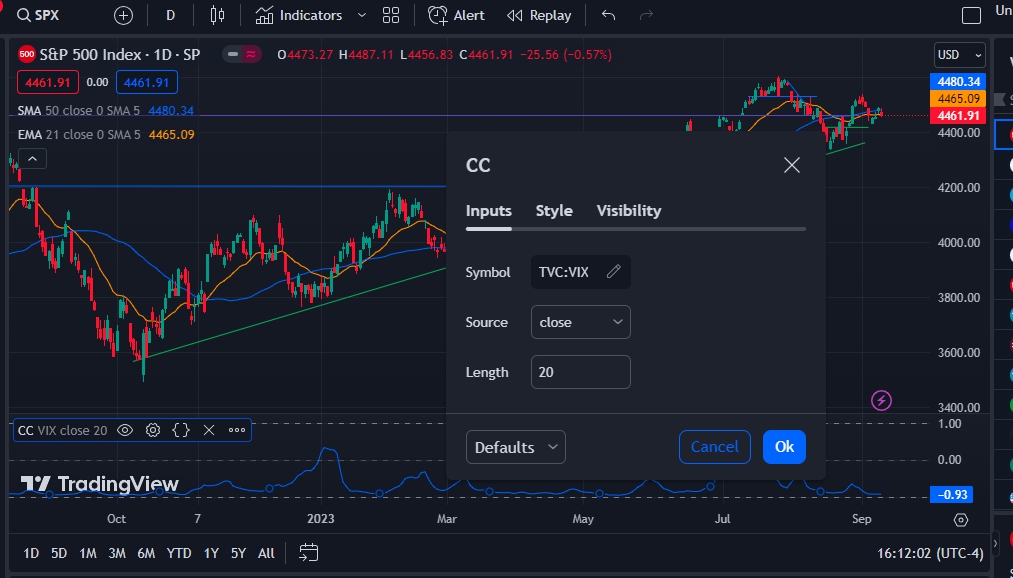Create a new Alert
The height and width of the screenshot is (578, 1013).
(456, 15)
